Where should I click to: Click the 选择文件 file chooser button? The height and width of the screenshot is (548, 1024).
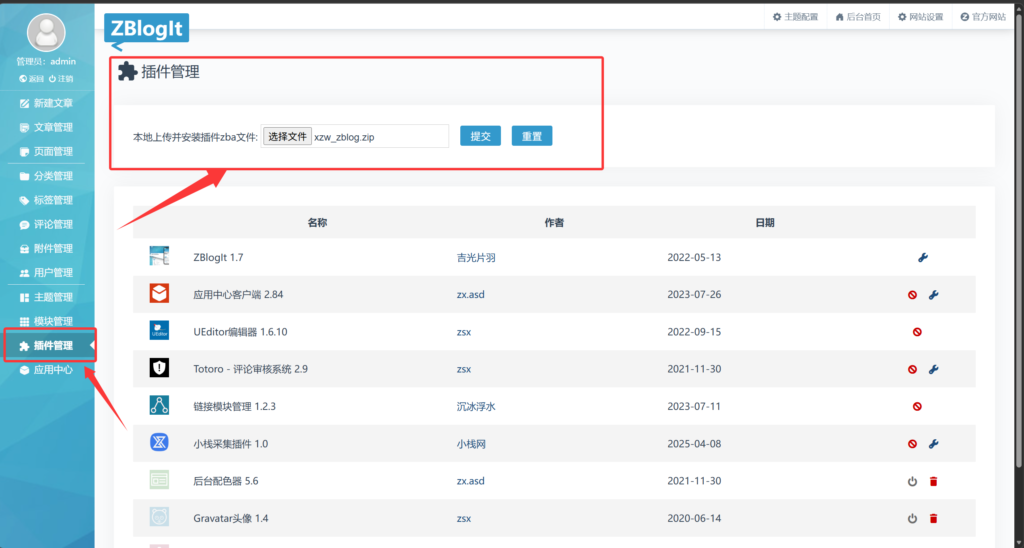287,137
